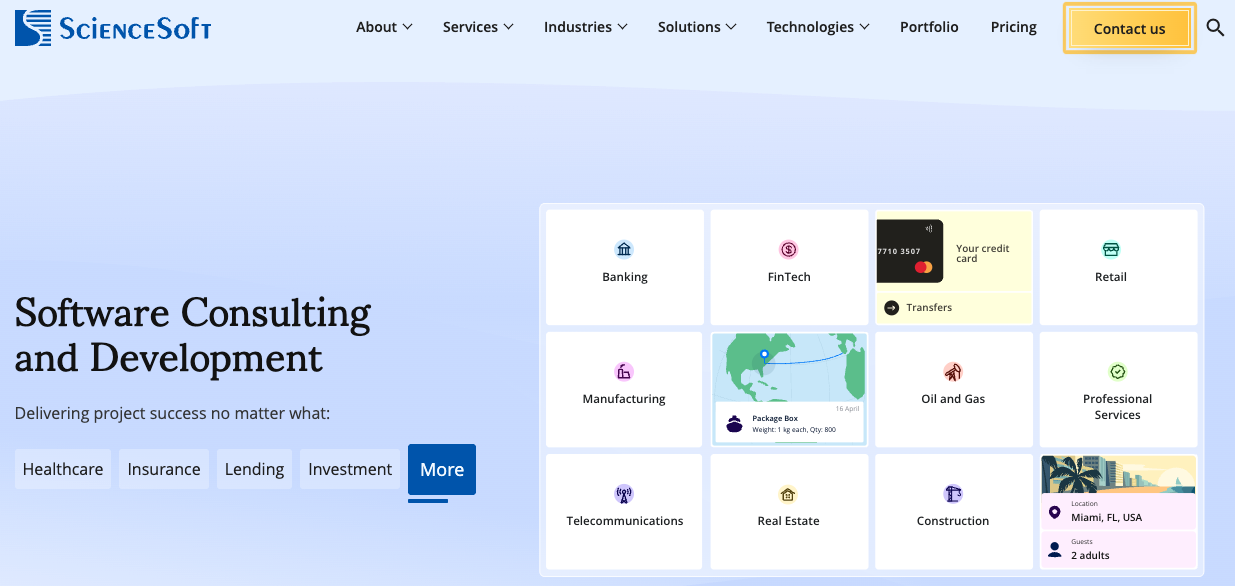Select the Telecommunications tower icon
The image size is (1235, 586).
pos(624,494)
